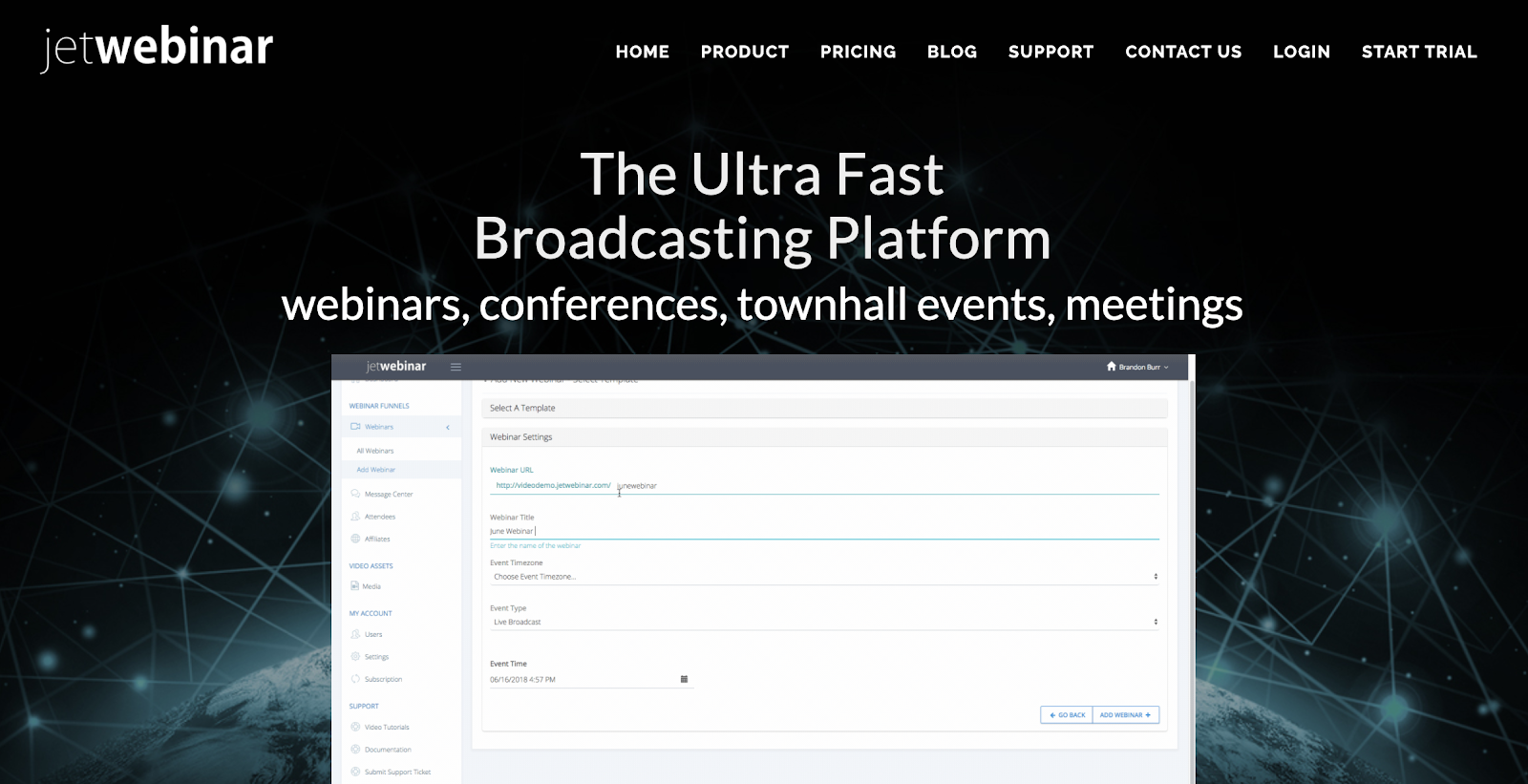Image resolution: width=1528 pixels, height=784 pixels.
Task: Open PRODUCT in the top navigation
Action: (x=745, y=52)
